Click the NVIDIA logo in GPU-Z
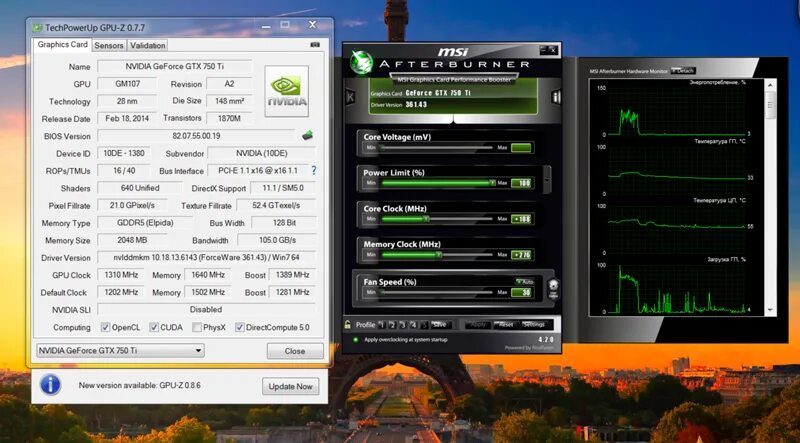Viewport: 800px width, 443px height. [286, 91]
